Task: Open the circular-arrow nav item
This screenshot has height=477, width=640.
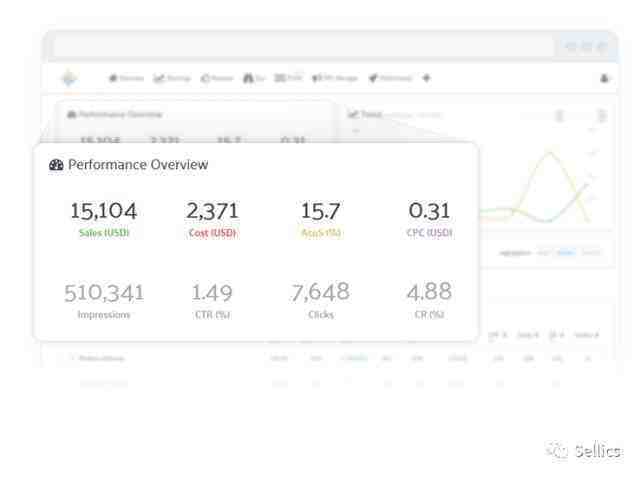Action: pos(217,78)
